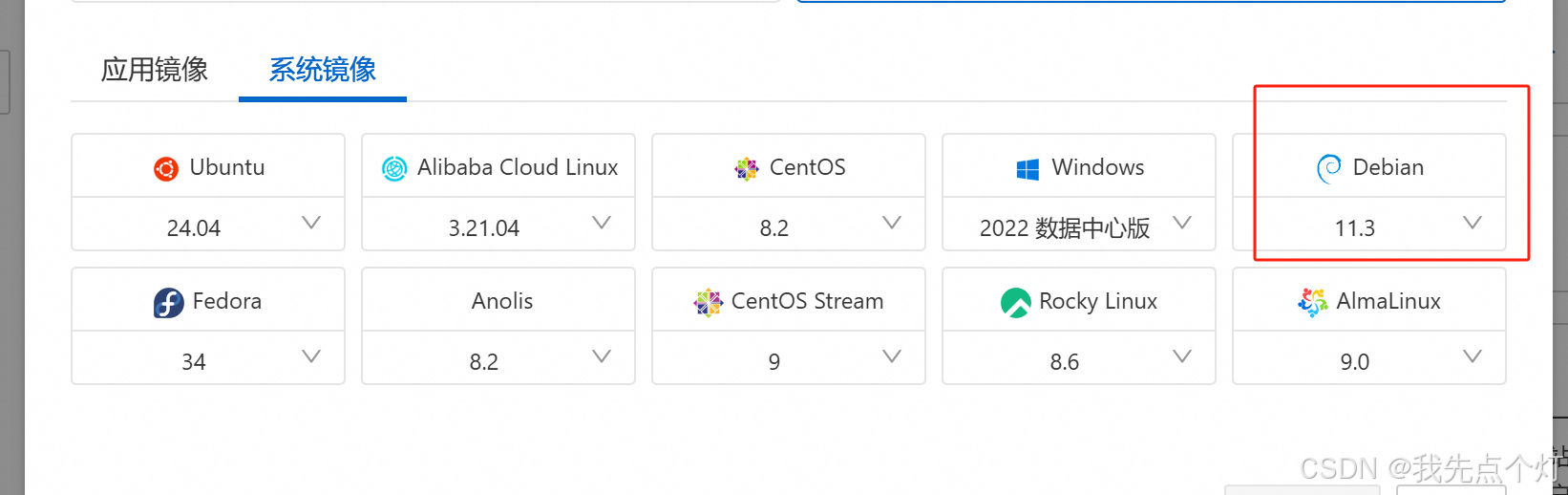The height and width of the screenshot is (495, 1568).
Task: Choose the Alibaba Cloud Linux image label
Action: click(518, 167)
